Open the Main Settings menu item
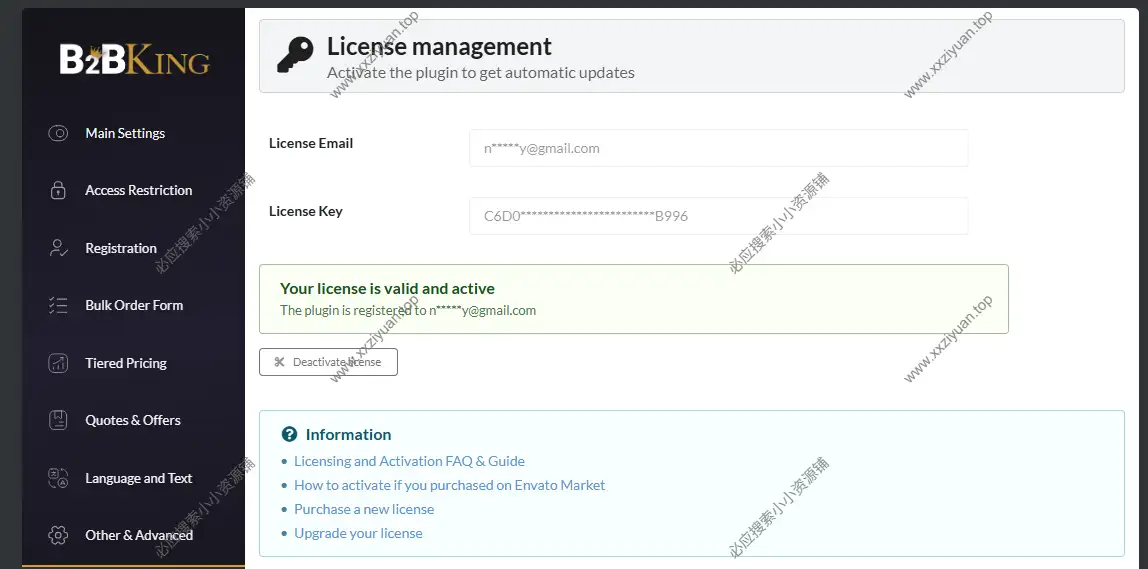This screenshot has height=569, width=1148. [x=125, y=133]
